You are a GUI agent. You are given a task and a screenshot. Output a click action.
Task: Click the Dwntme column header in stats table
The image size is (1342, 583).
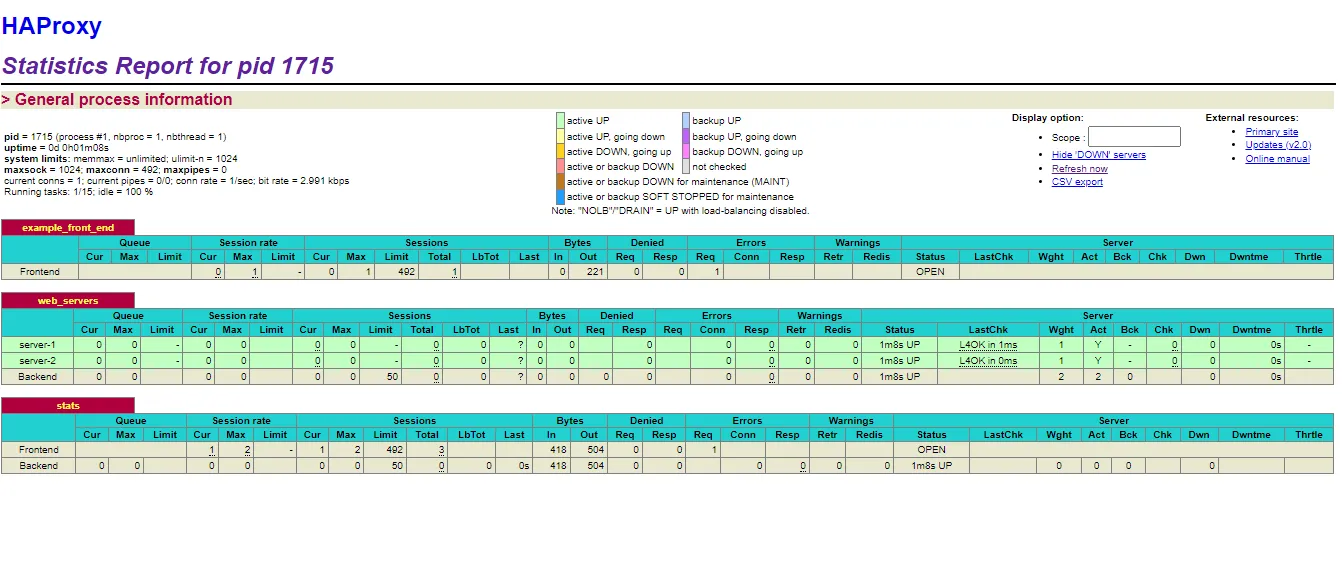click(1251, 435)
